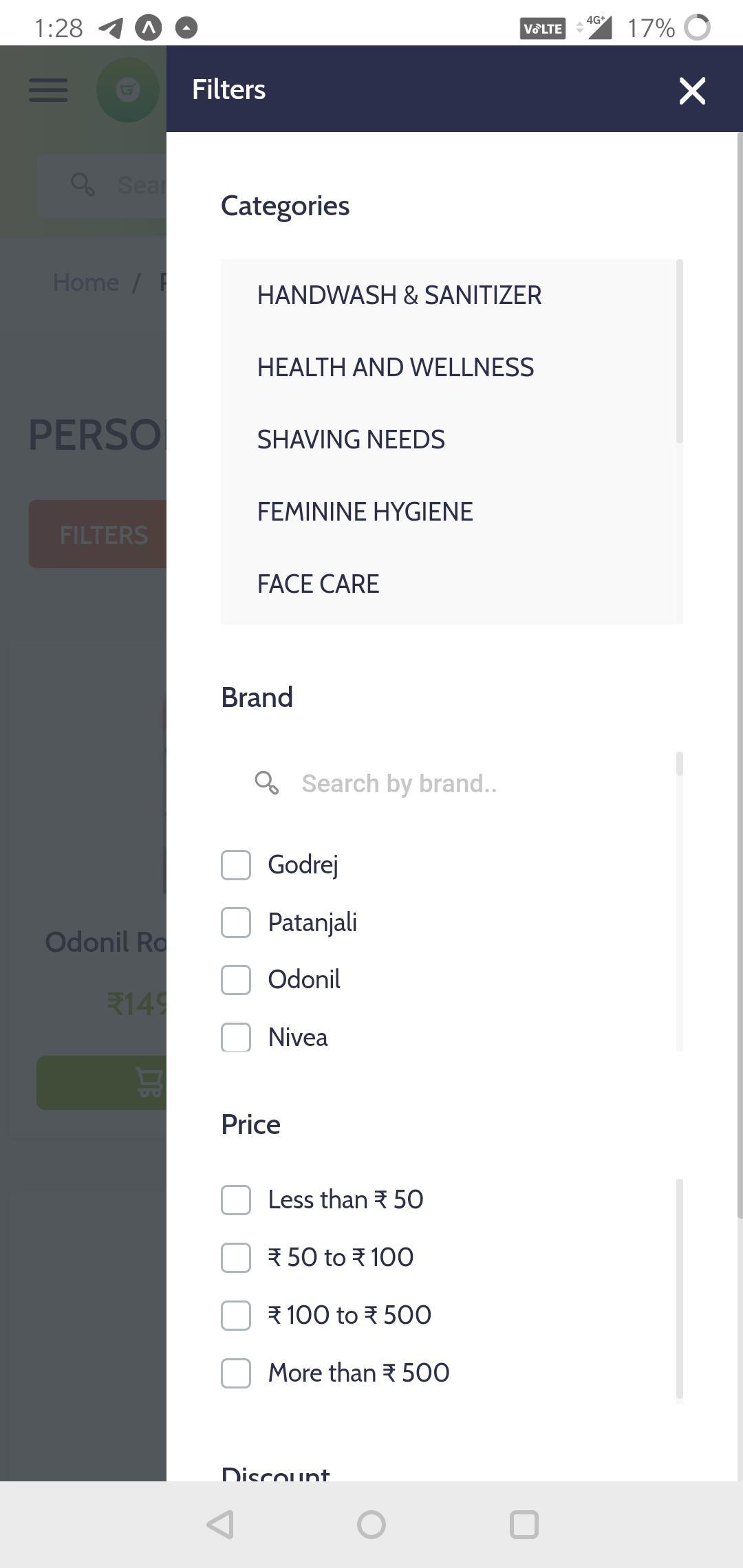
Task: Select ₹ 100 to ₹ 500 price range
Action: [x=236, y=1315]
